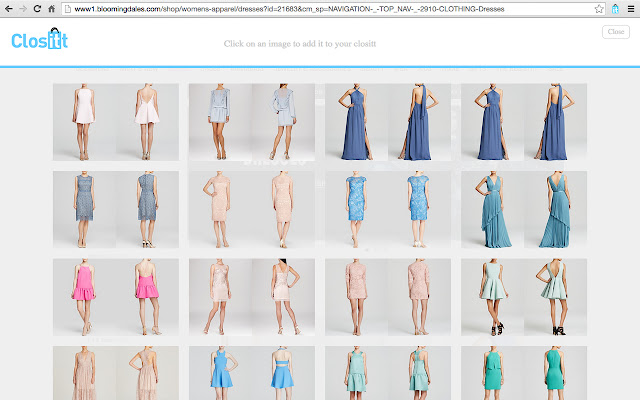Choose the blush long-sleeve lace dress, third row
Image resolution: width=640 pixels, height=400 pixels.
(388, 297)
